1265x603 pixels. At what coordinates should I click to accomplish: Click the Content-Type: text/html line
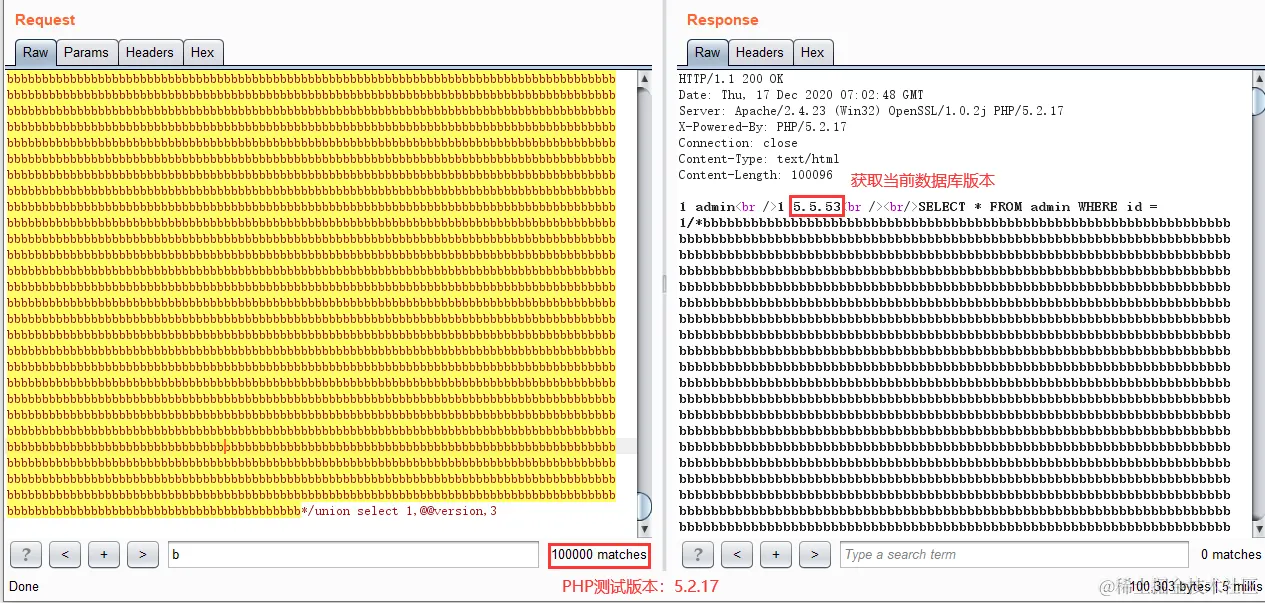tap(758, 159)
